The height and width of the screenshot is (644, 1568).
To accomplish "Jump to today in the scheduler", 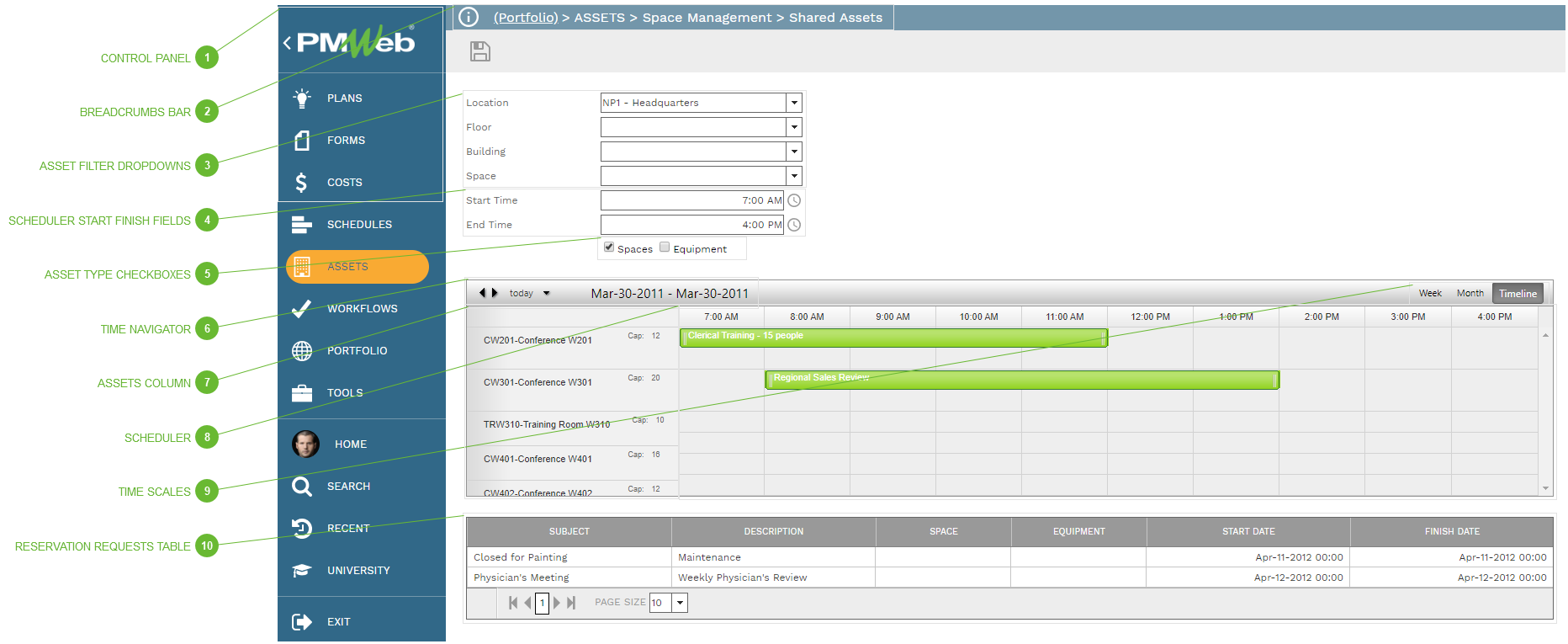I will pos(521,293).
